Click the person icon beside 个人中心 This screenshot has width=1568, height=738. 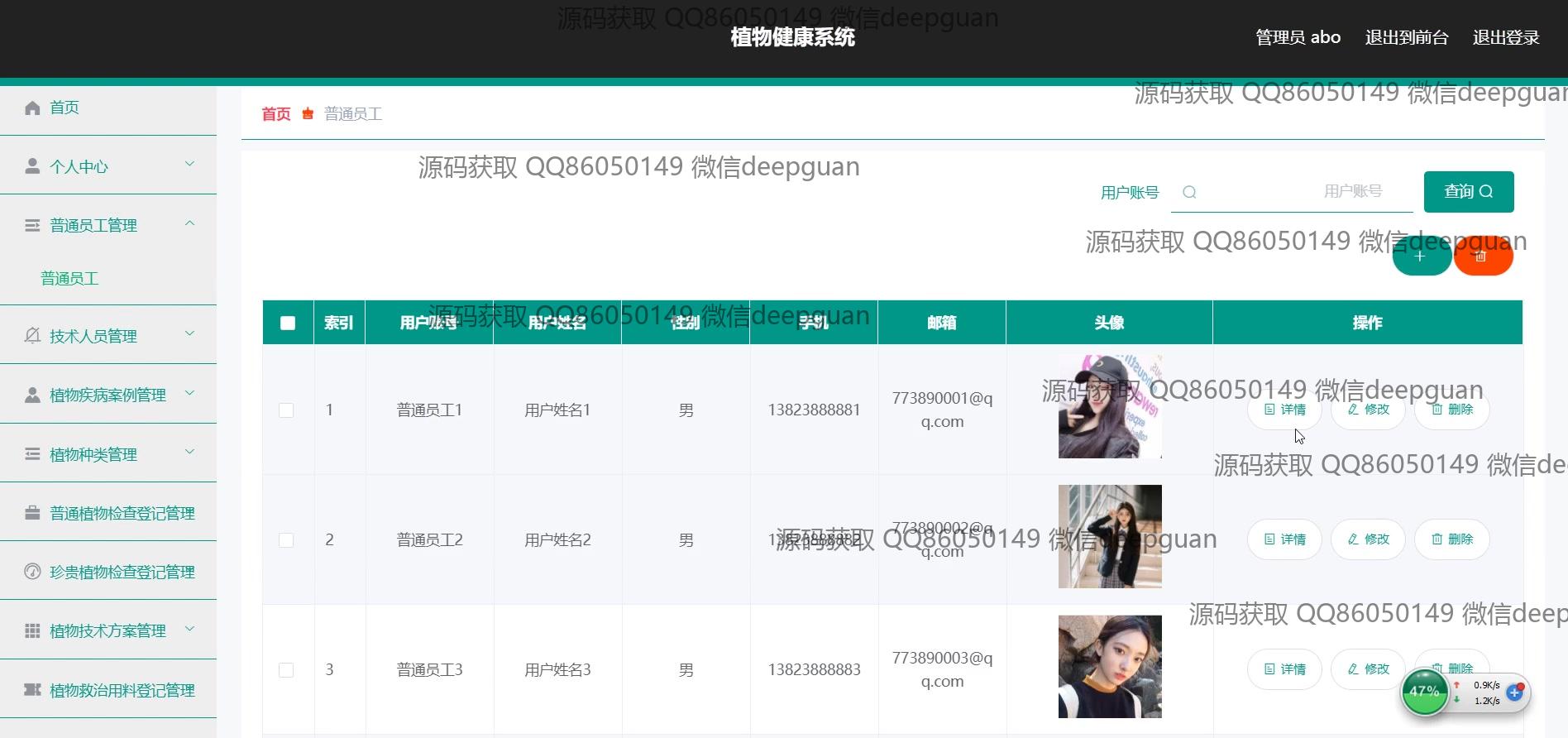32,166
